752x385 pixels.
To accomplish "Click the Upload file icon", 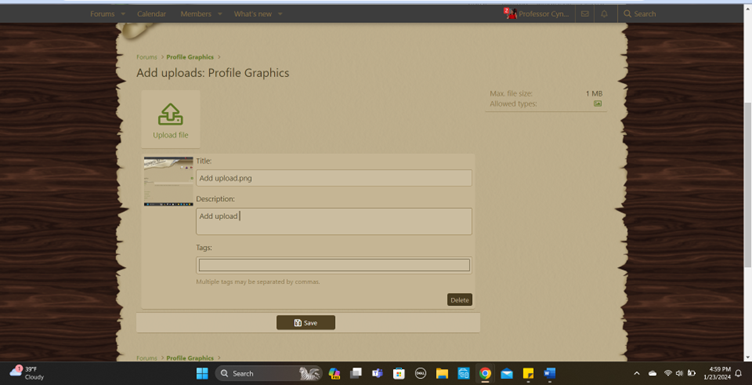I will [x=170, y=115].
